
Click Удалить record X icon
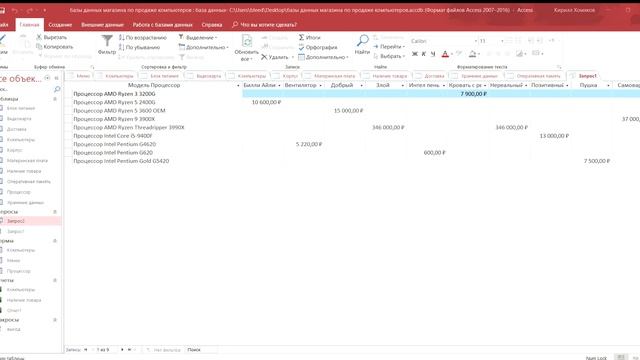tap(264, 57)
